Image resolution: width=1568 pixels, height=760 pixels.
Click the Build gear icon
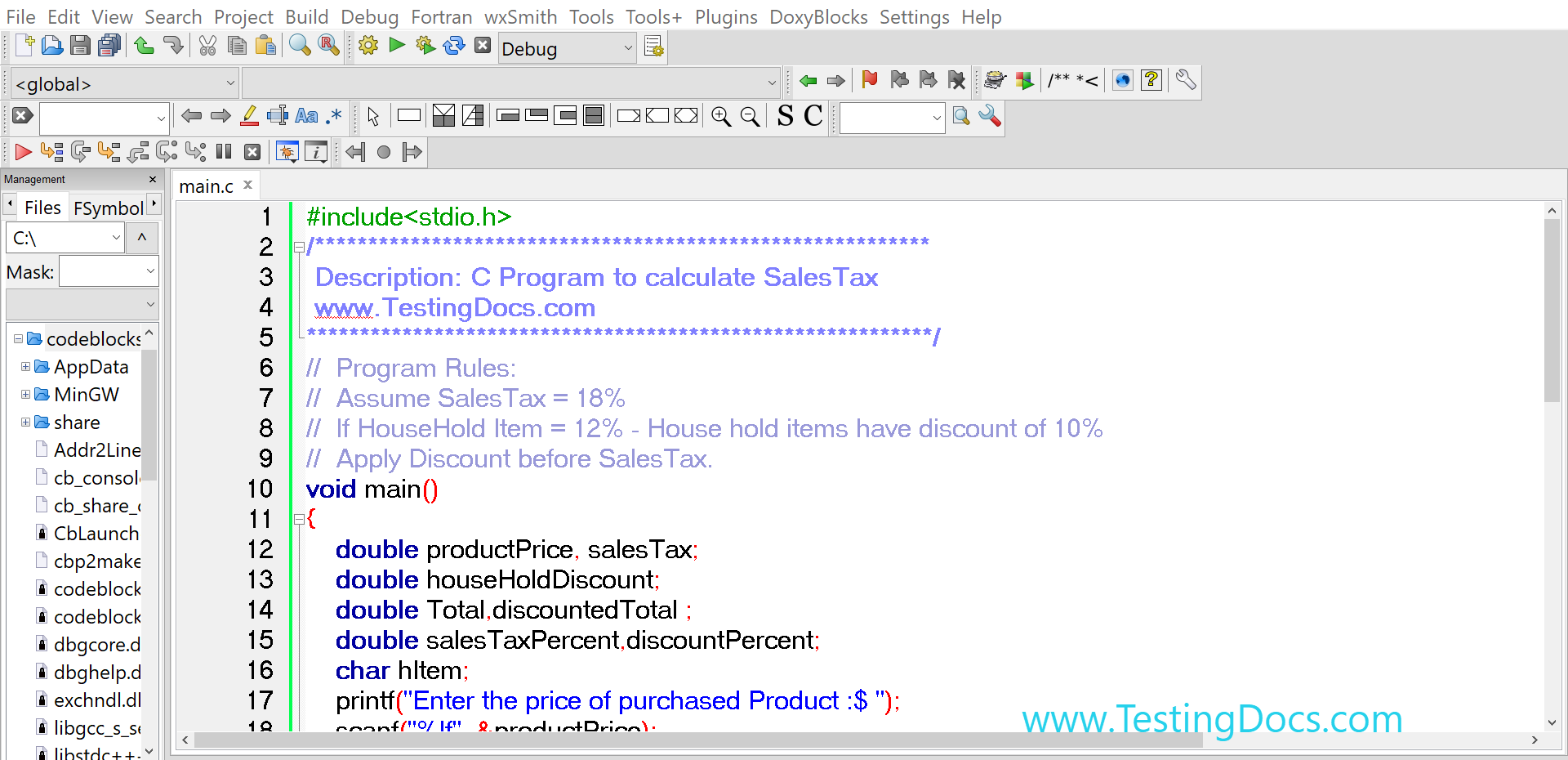[368, 46]
